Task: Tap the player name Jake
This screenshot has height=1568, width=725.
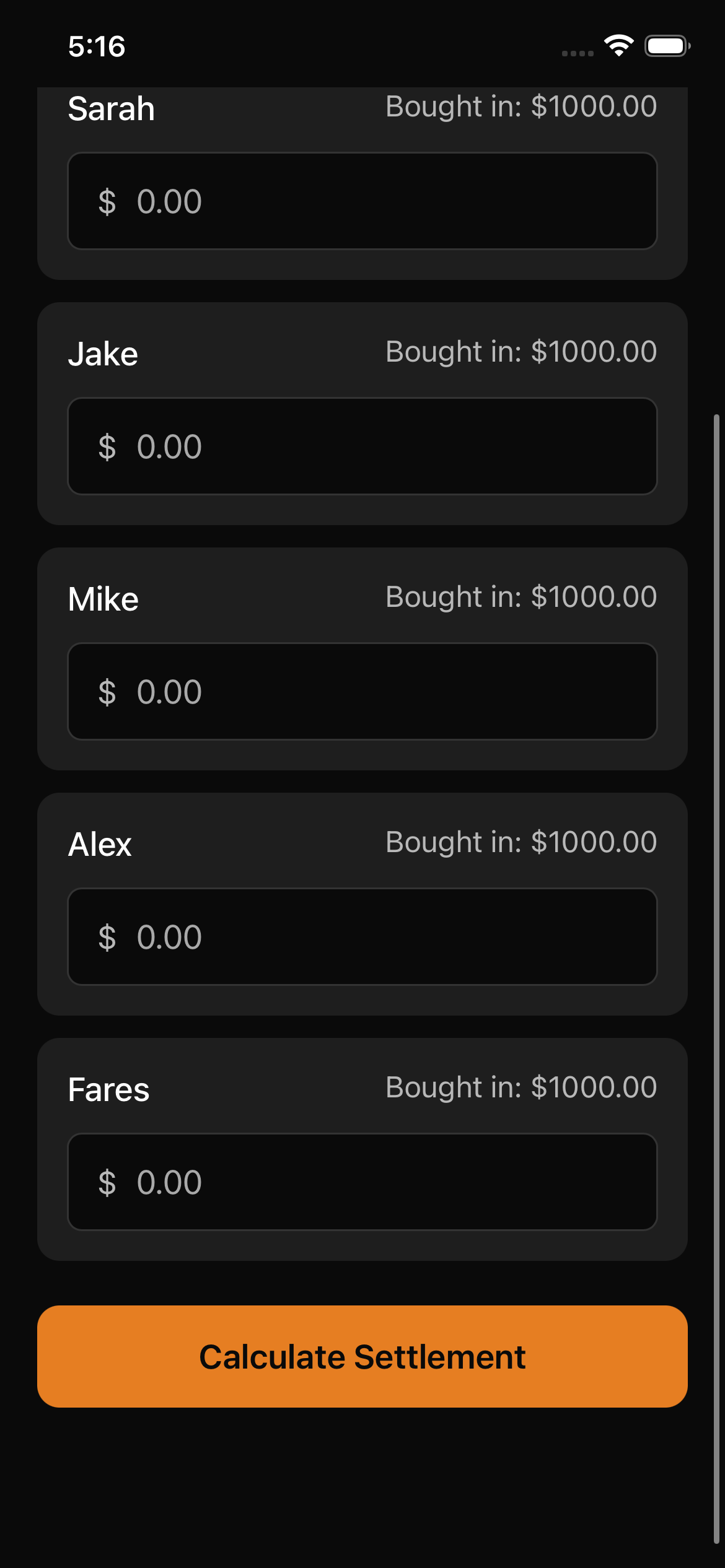Action: pyautogui.click(x=103, y=354)
